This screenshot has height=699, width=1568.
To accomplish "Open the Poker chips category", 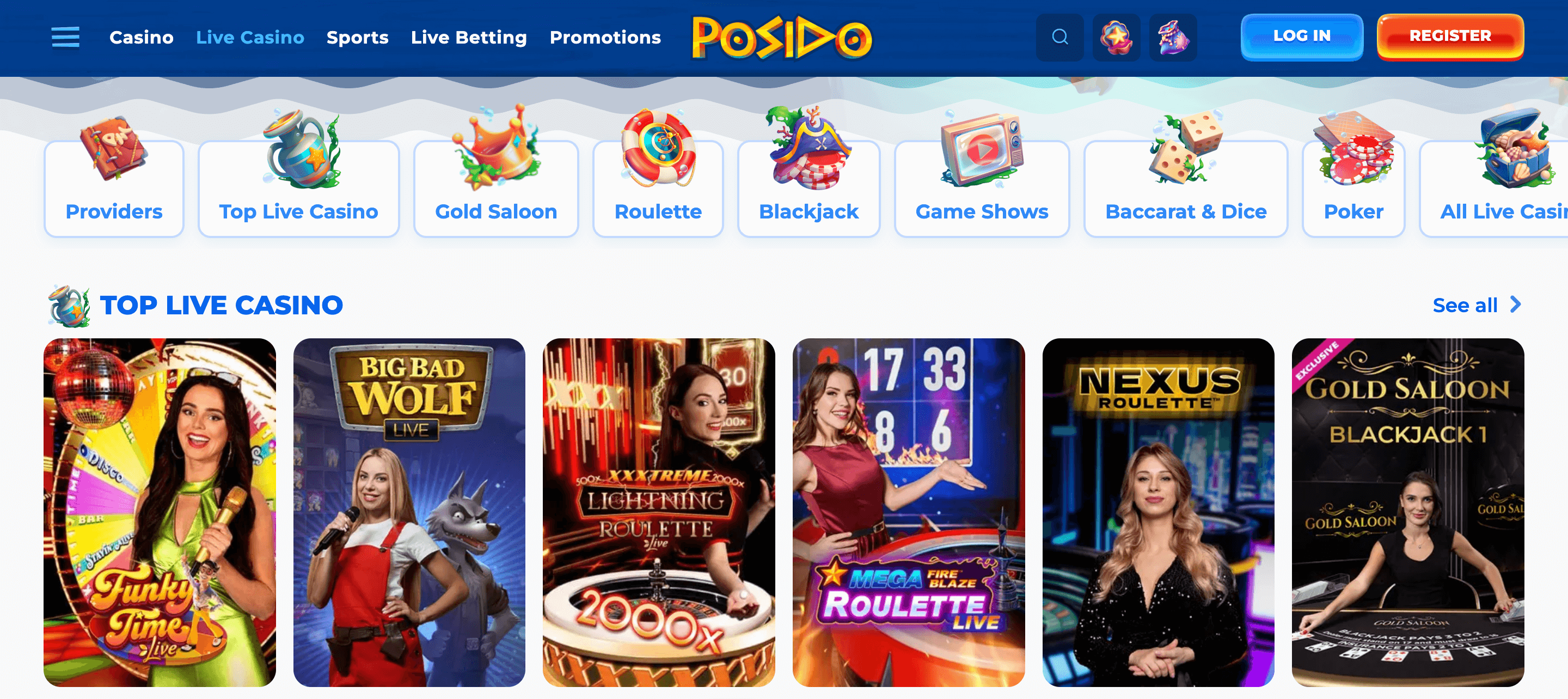I will tap(1353, 189).
